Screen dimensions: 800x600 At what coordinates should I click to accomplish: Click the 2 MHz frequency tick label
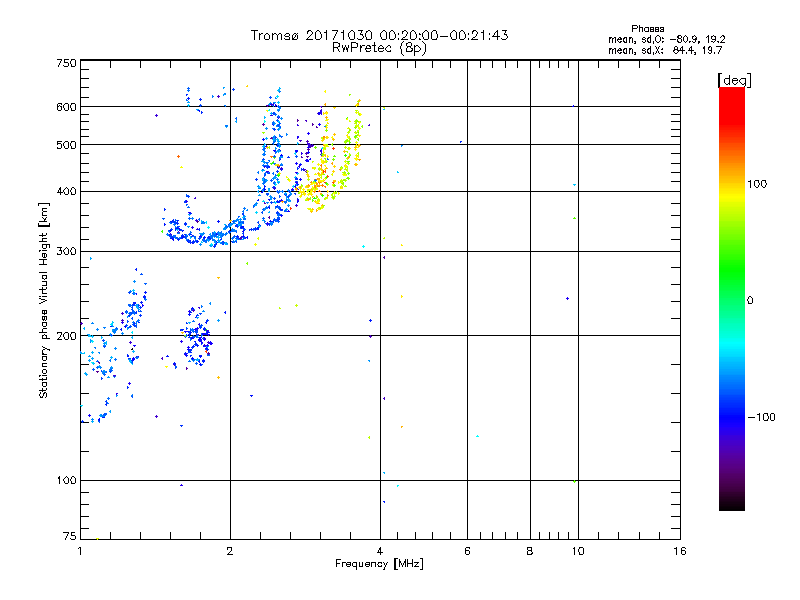coord(230,551)
